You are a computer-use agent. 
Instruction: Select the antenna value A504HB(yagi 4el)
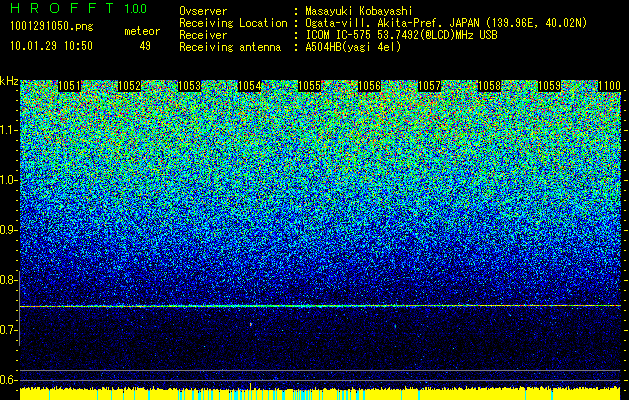[353, 47]
